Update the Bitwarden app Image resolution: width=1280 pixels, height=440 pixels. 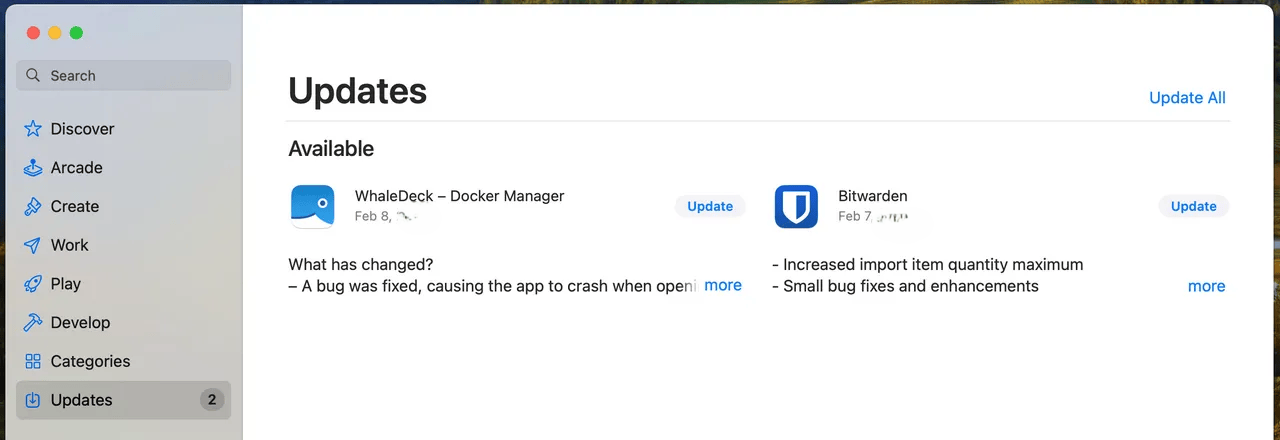tap(1193, 206)
